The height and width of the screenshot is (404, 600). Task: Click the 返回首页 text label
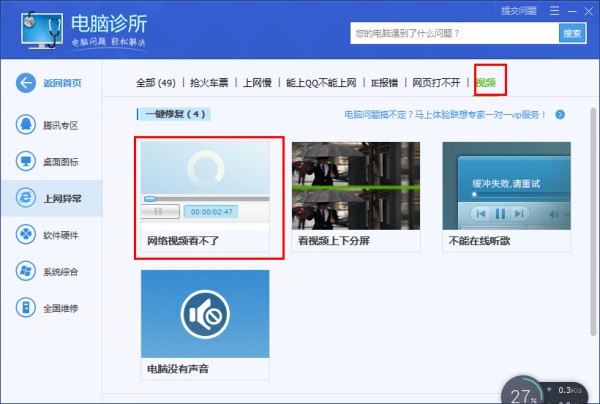click(62, 83)
